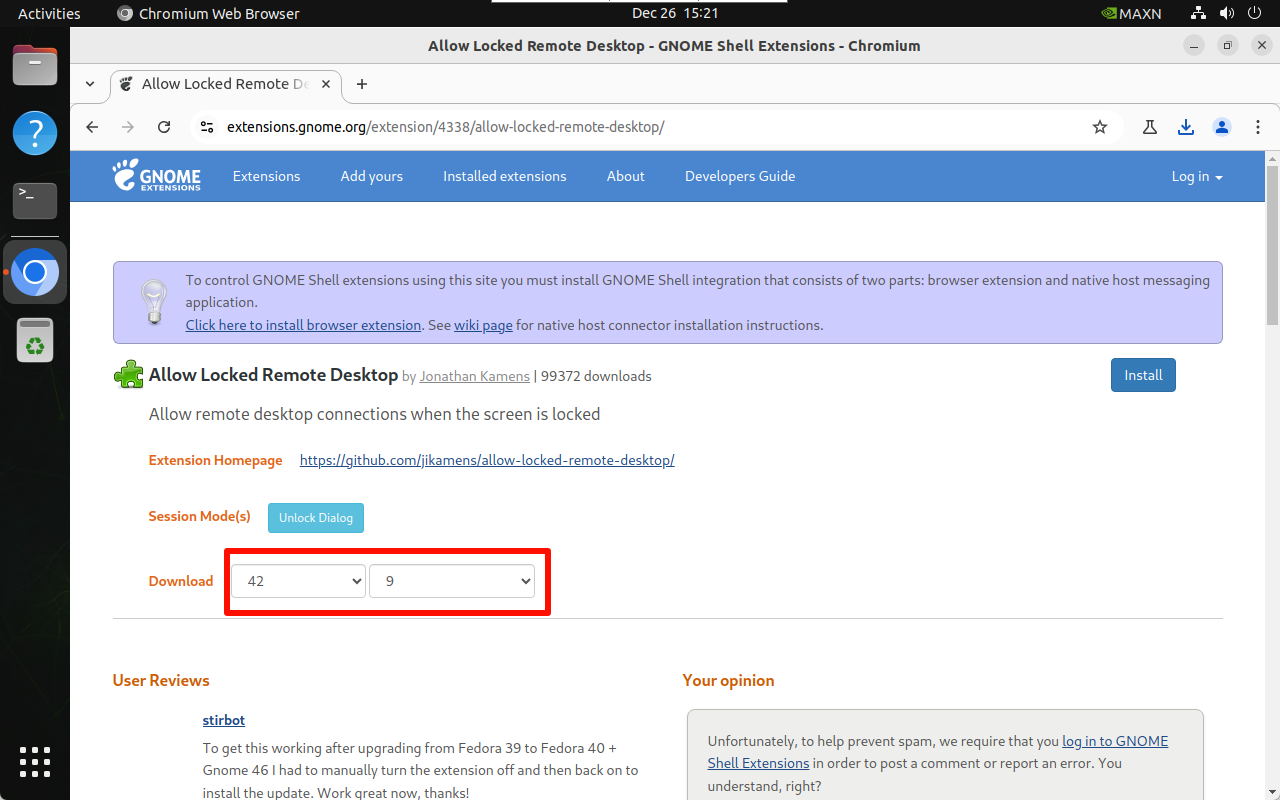
Task: Click the browser profile icon
Action: coord(1221,127)
